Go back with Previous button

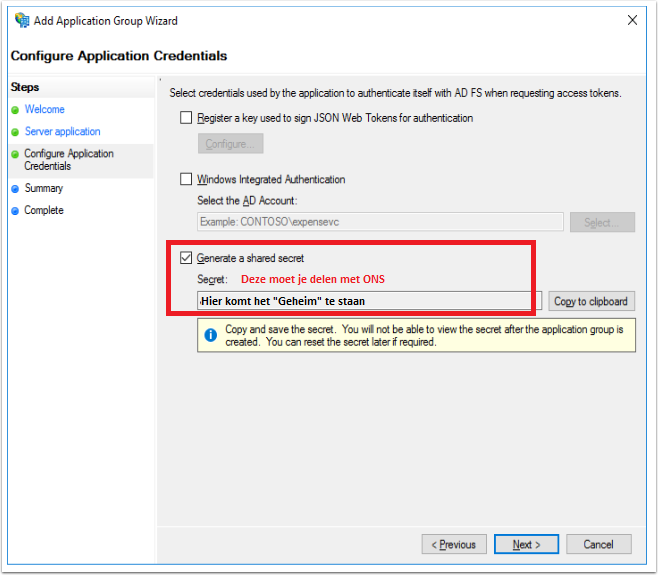[x=454, y=544]
